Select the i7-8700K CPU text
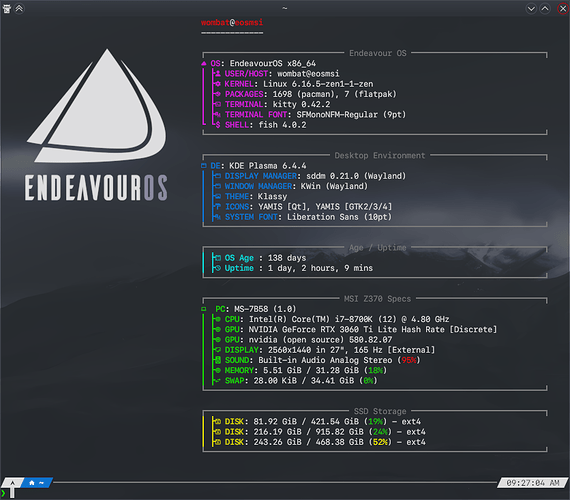 pyautogui.click(x=349, y=319)
